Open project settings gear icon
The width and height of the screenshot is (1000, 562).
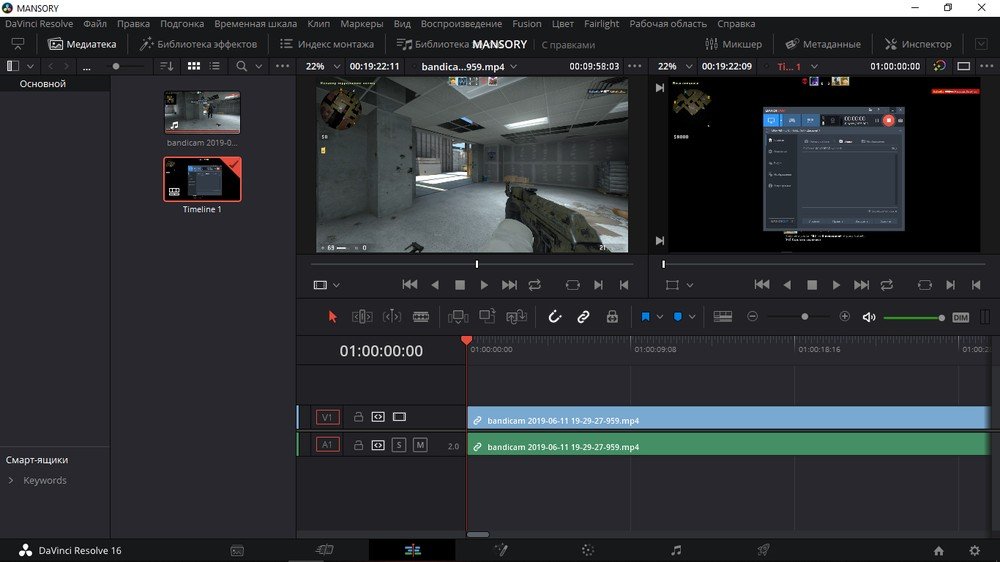[974, 550]
